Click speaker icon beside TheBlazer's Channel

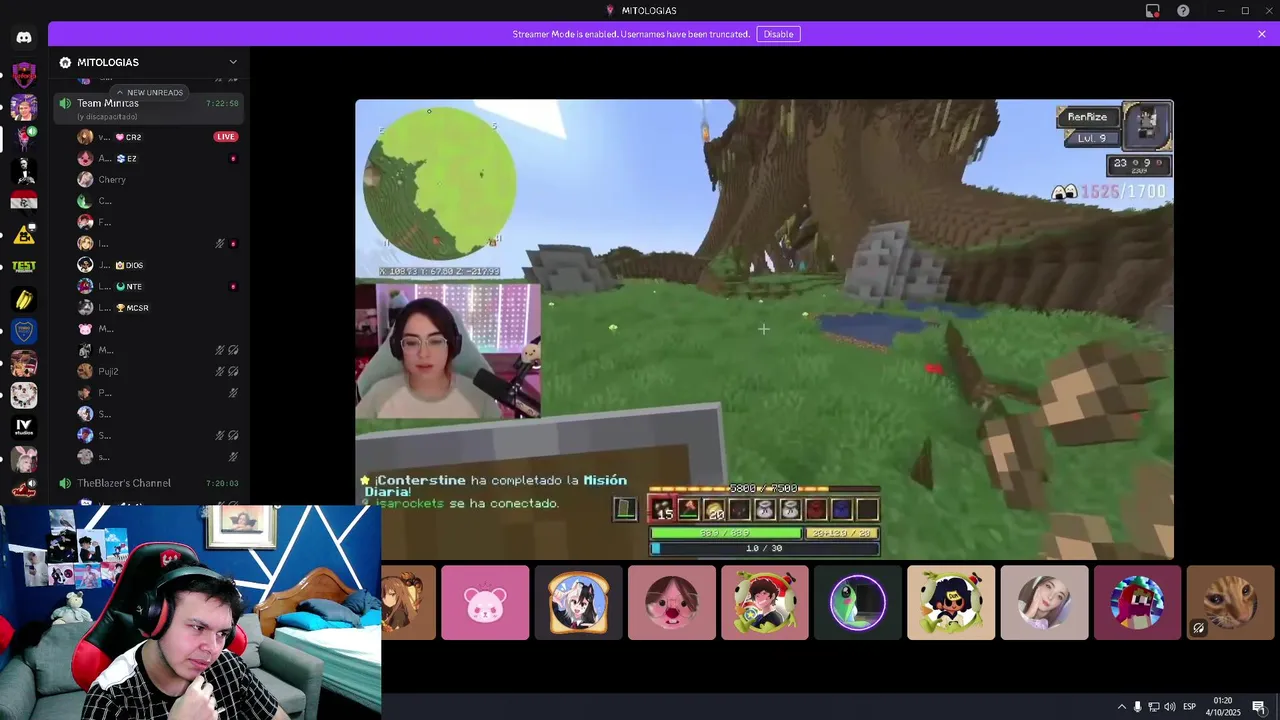pyautogui.click(x=65, y=483)
